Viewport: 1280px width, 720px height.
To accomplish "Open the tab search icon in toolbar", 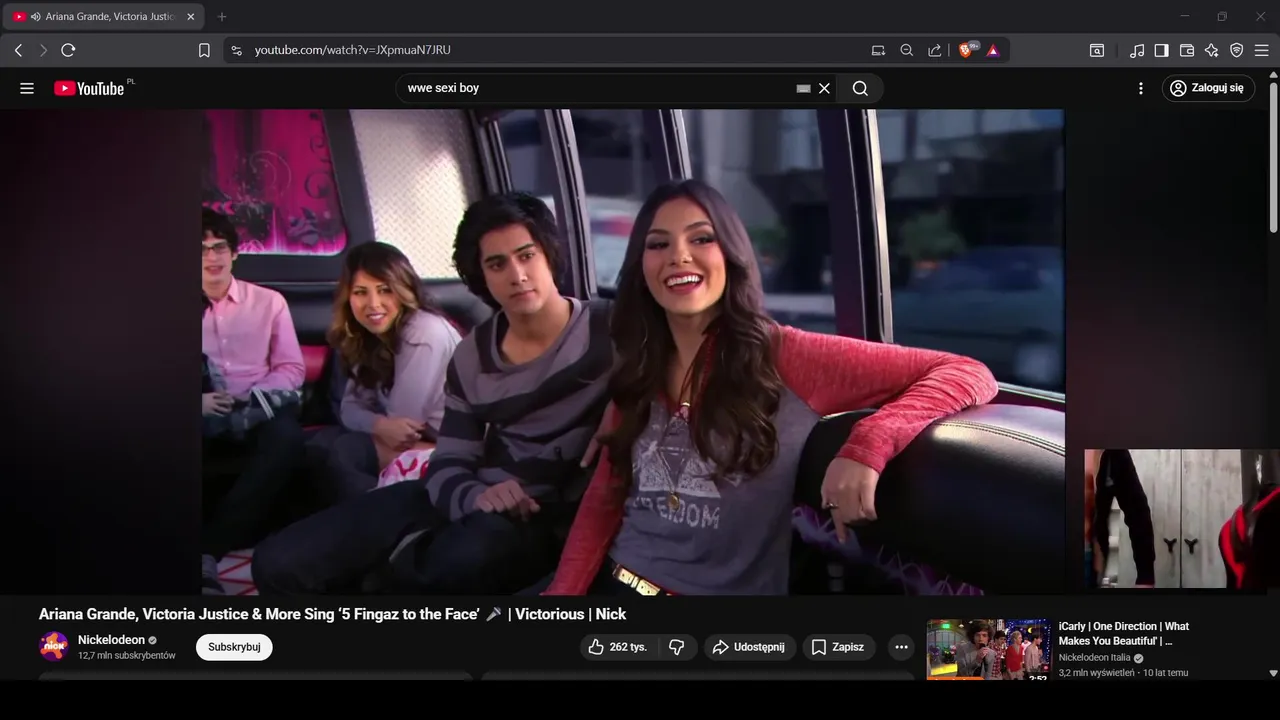I will click(1097, 50).
